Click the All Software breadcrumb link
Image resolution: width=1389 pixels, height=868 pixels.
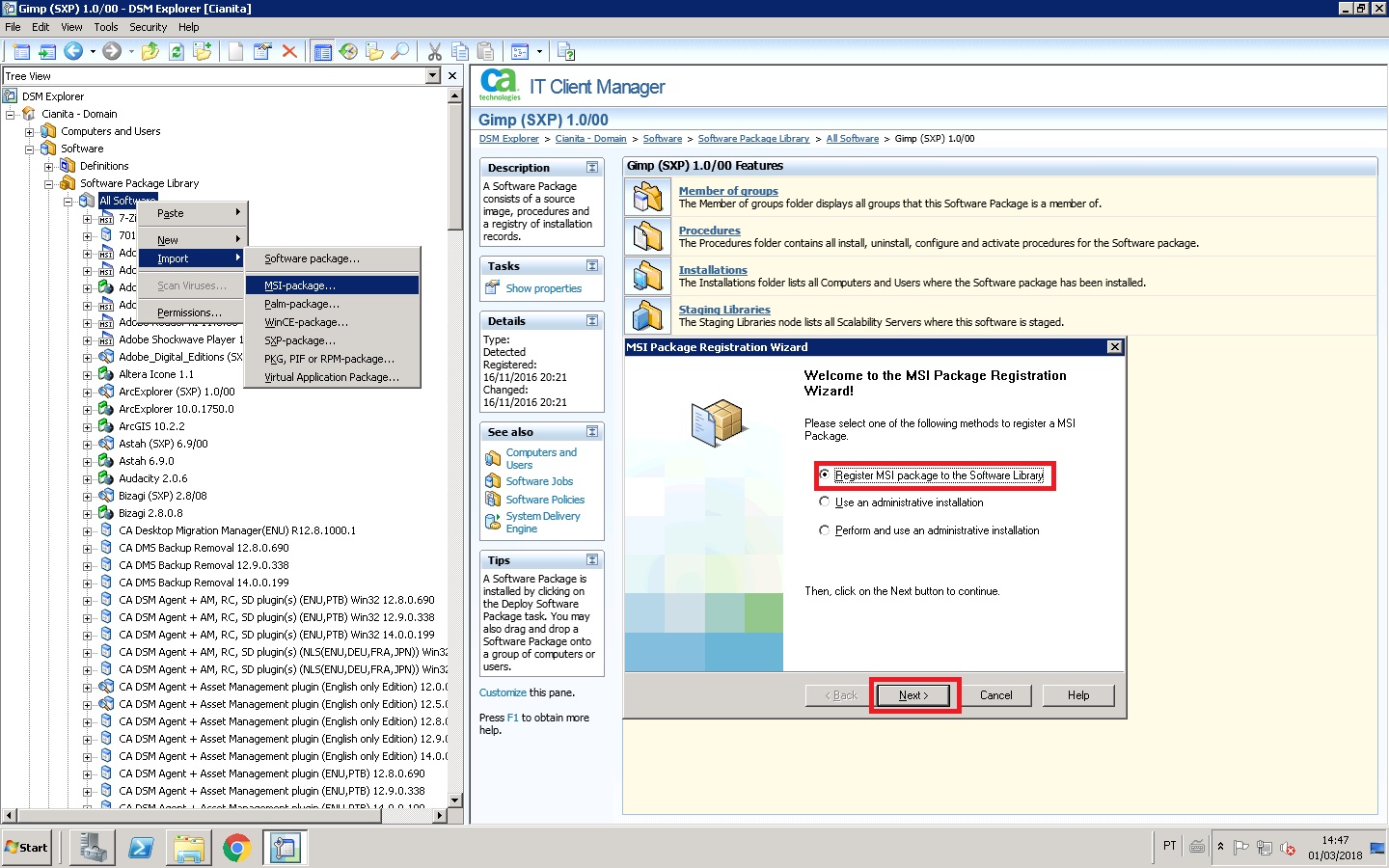853,139
